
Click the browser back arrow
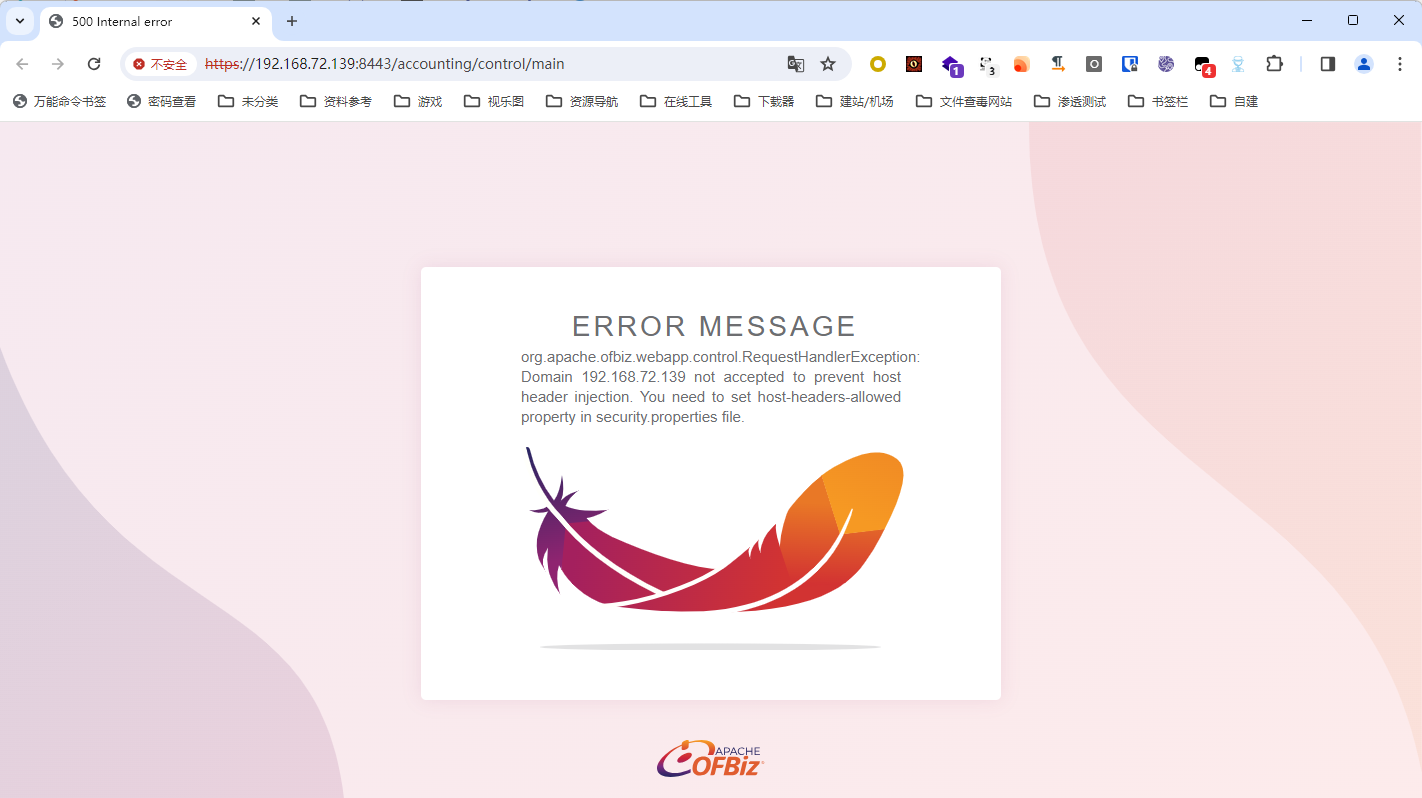[22, 64]
